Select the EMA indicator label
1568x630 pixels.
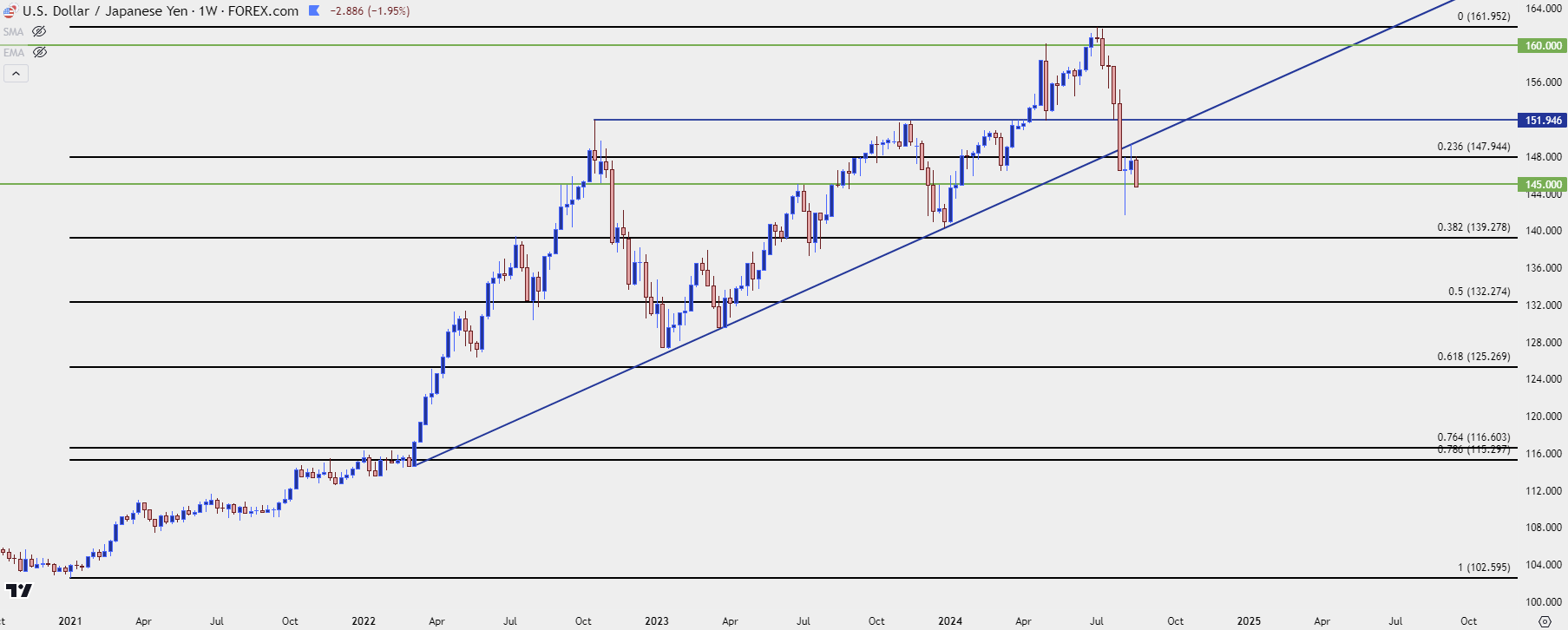click(x=13, y=53)
